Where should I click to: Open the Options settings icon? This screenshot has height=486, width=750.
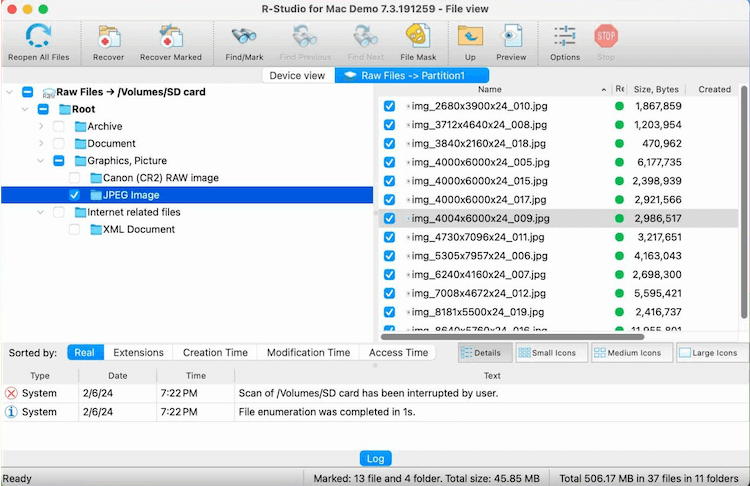coord(564,38)
